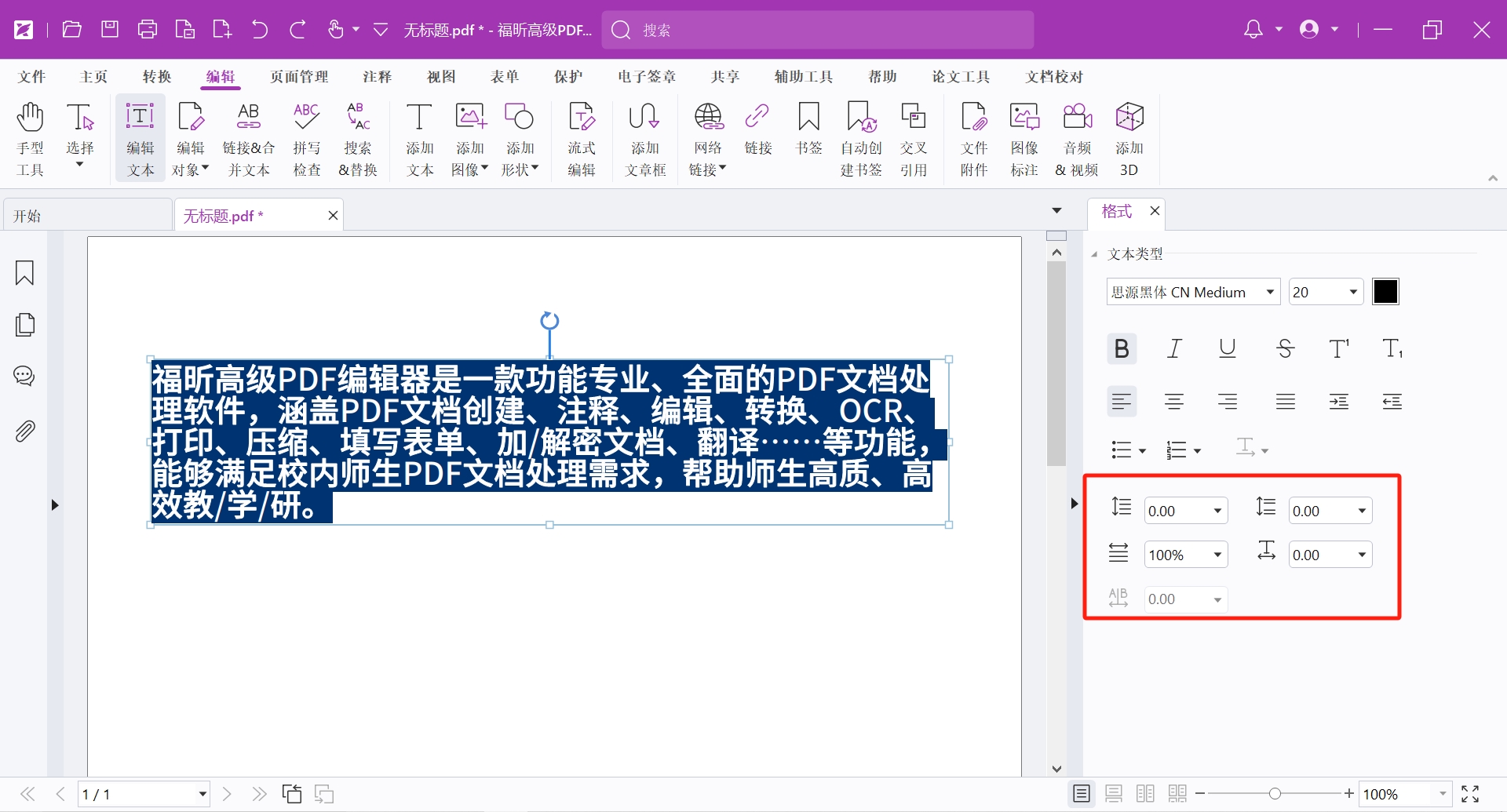Open the 文件附件 file attachment tool
This screenshot has width=1507, height=812.
pos(974,139)
